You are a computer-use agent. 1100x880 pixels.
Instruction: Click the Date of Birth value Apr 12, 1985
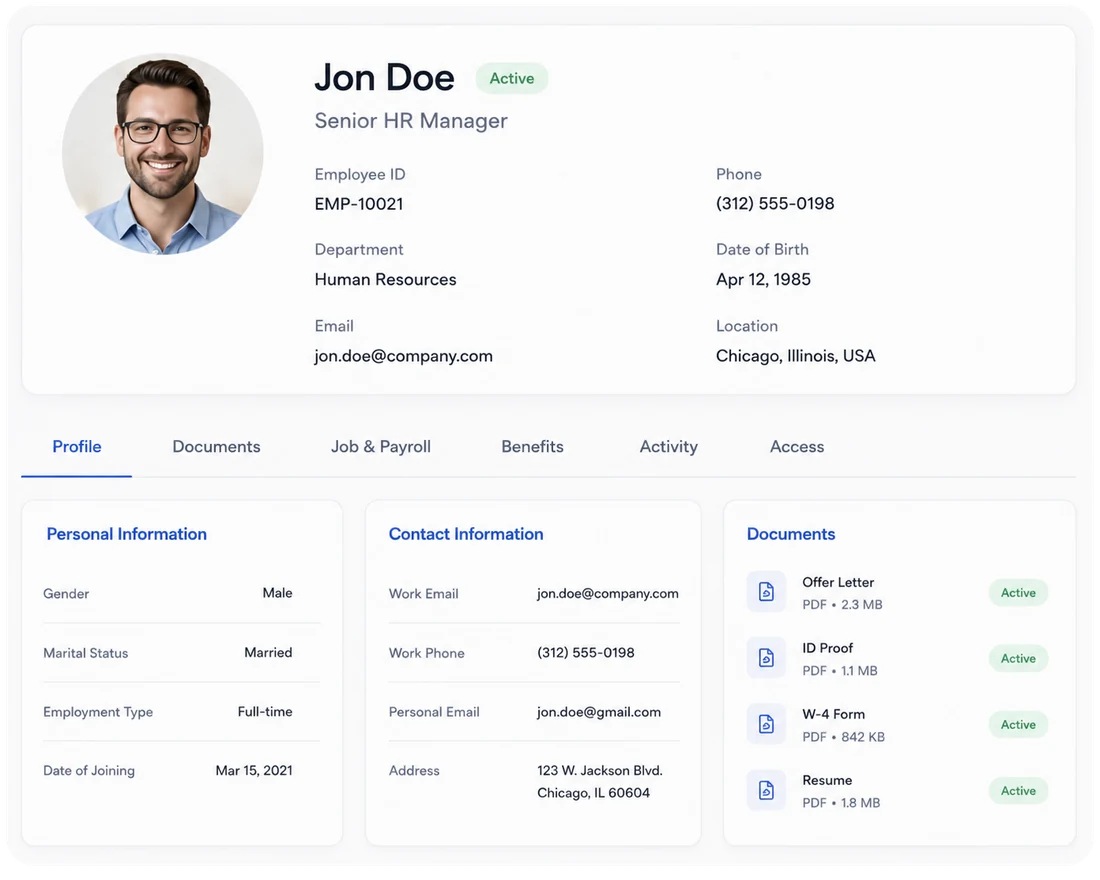[763, 280]
